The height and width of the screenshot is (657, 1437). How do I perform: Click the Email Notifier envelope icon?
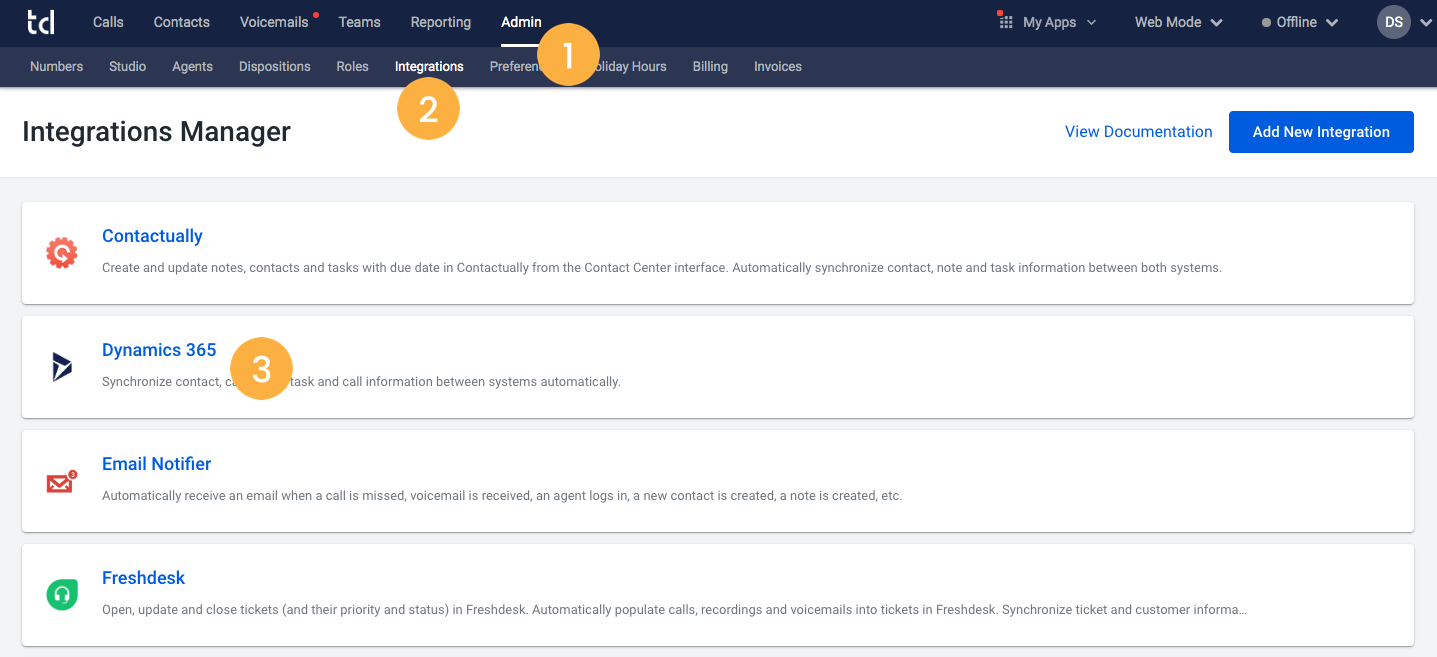tap(60, 481)
